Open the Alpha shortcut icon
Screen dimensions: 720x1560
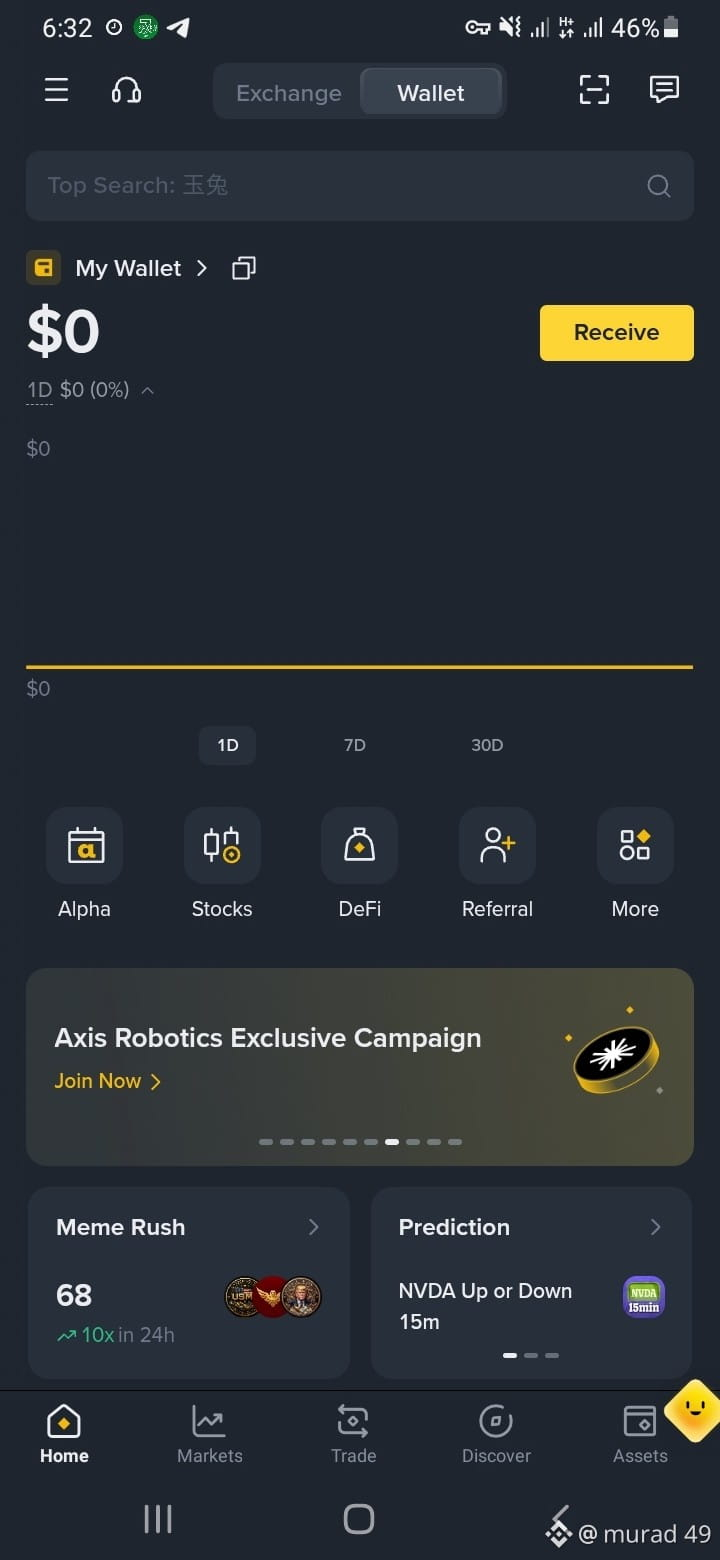pos(85,845)
